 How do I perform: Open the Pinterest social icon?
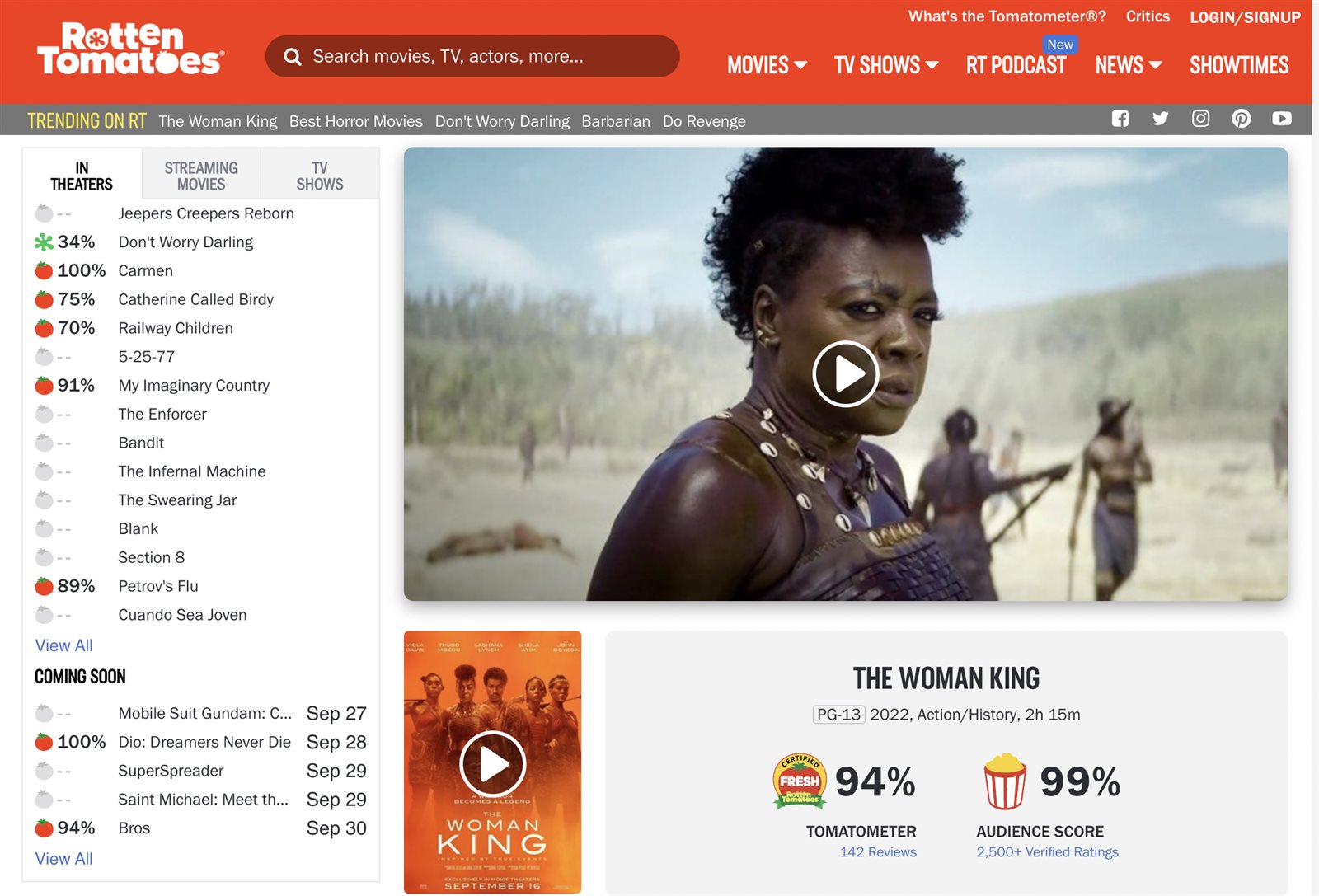point(1241,119)
